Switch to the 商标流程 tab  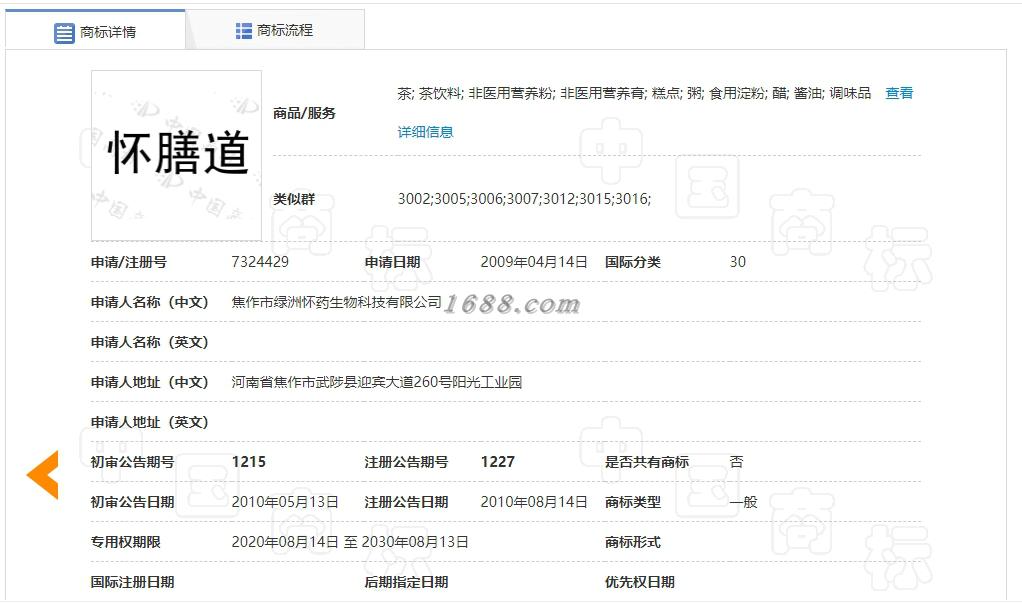[x=275, y=30]
